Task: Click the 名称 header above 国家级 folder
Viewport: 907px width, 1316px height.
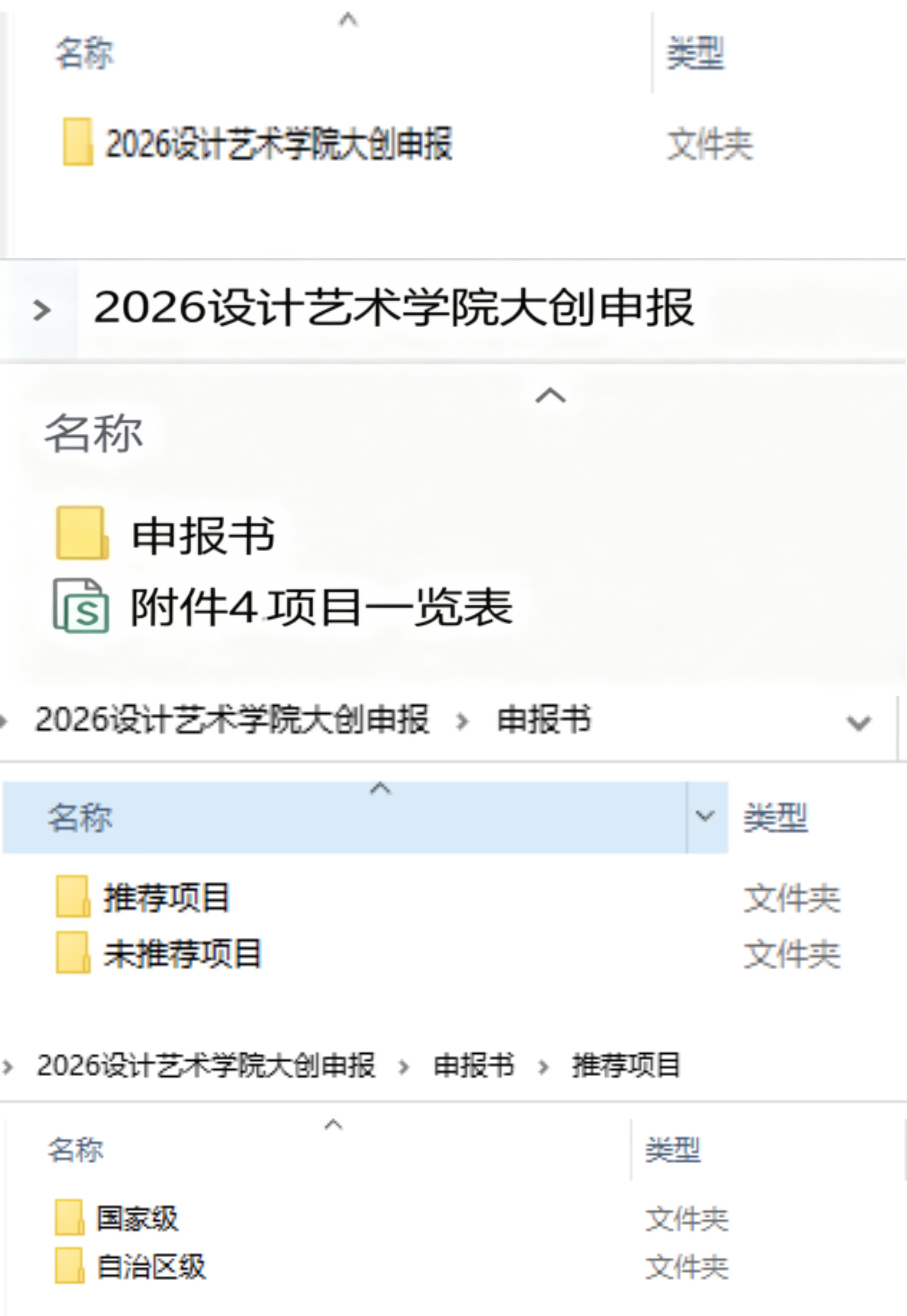Action: pyautogui.click(x=75, y=1150)
